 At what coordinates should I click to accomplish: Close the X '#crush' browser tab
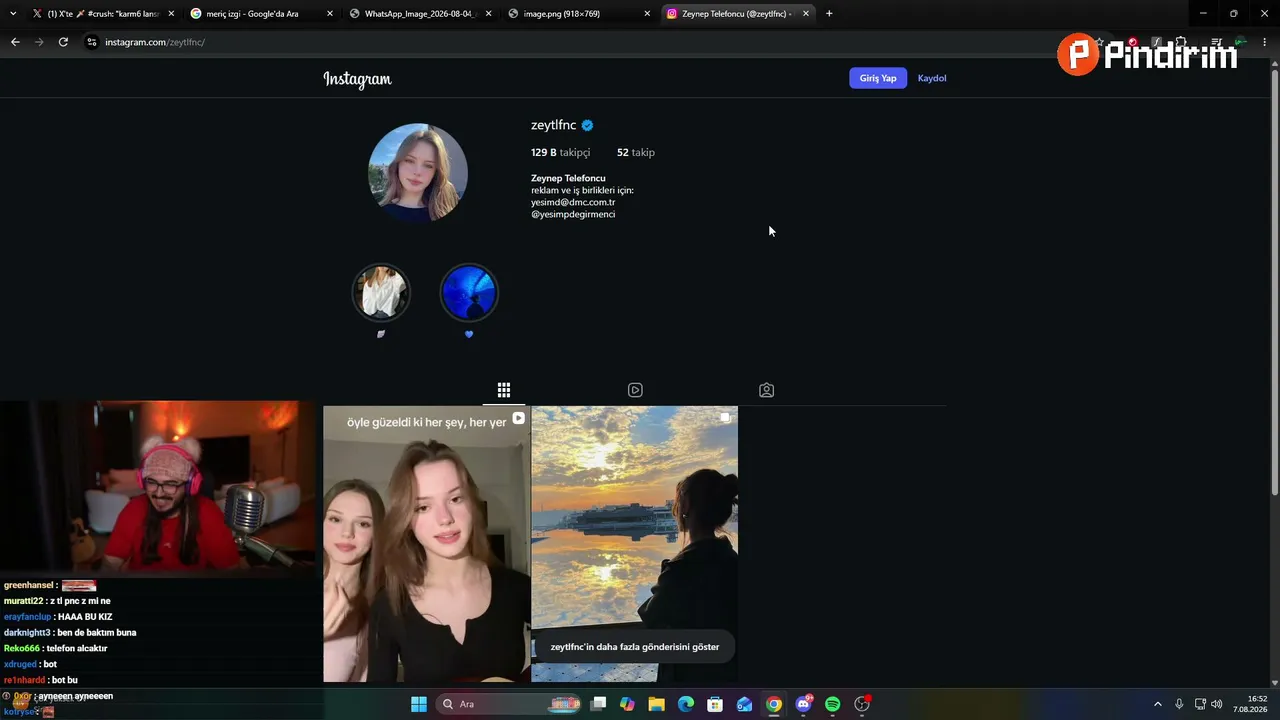click(x=171, y=14)
